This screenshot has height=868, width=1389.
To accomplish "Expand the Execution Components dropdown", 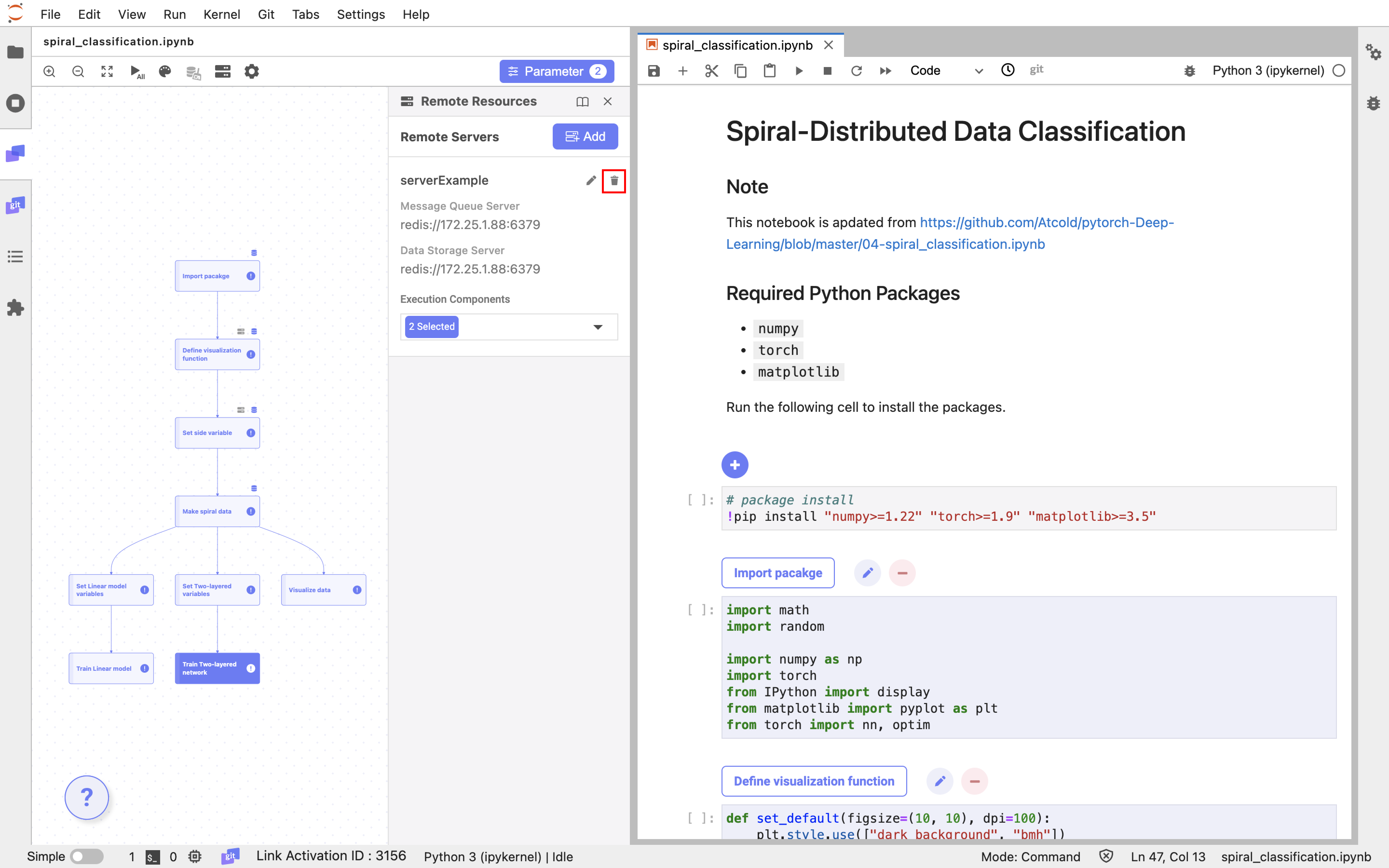I will [598, 327].
